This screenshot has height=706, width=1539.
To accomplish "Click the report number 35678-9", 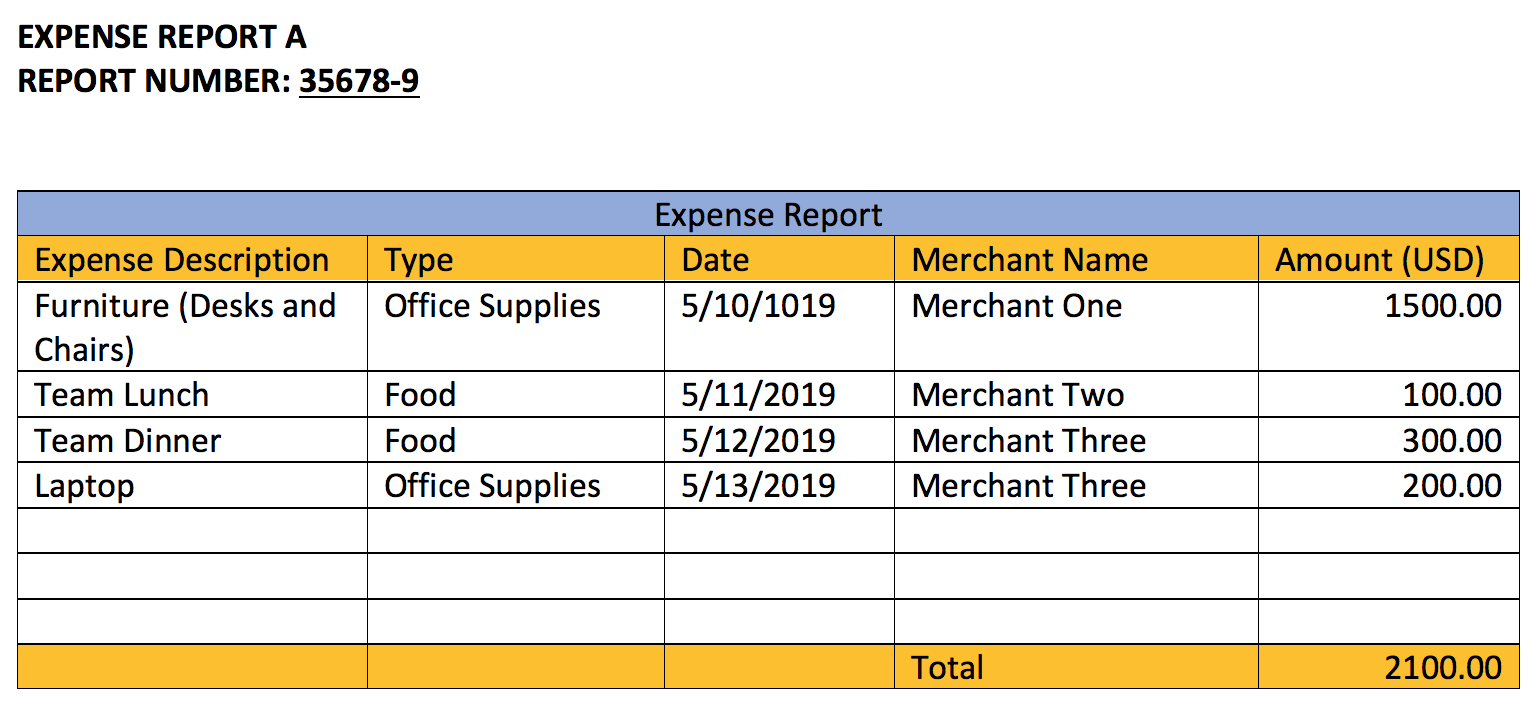I will pos(359,81).
